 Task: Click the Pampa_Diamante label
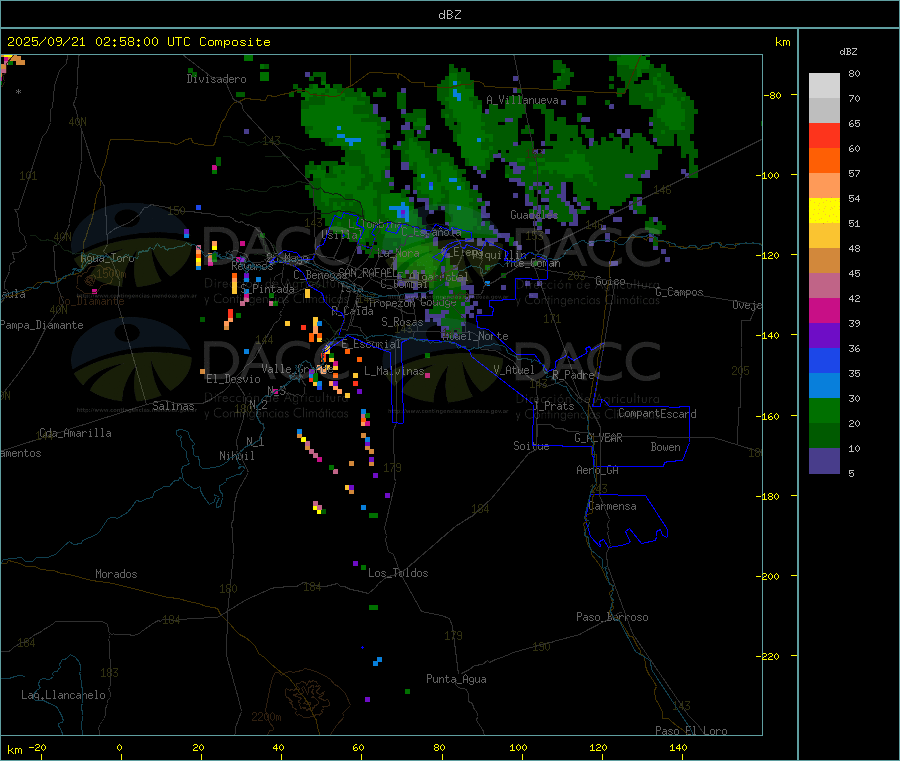42,325
